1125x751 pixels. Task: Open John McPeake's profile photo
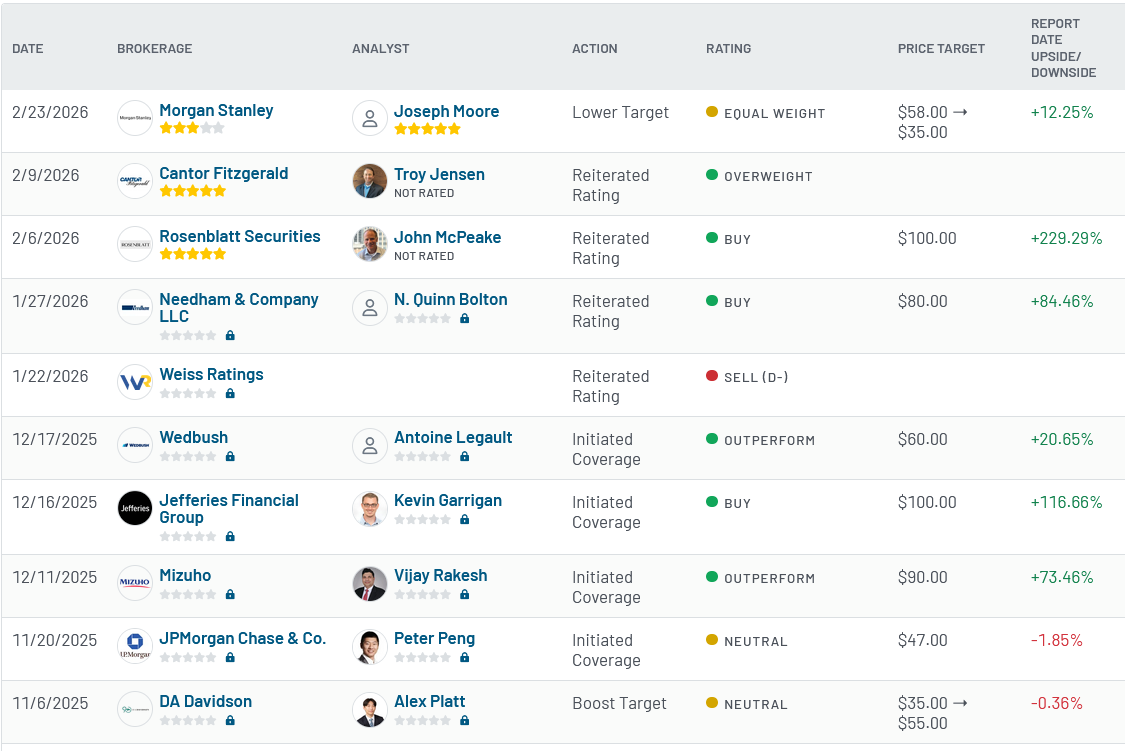click(x=369, y=244)
